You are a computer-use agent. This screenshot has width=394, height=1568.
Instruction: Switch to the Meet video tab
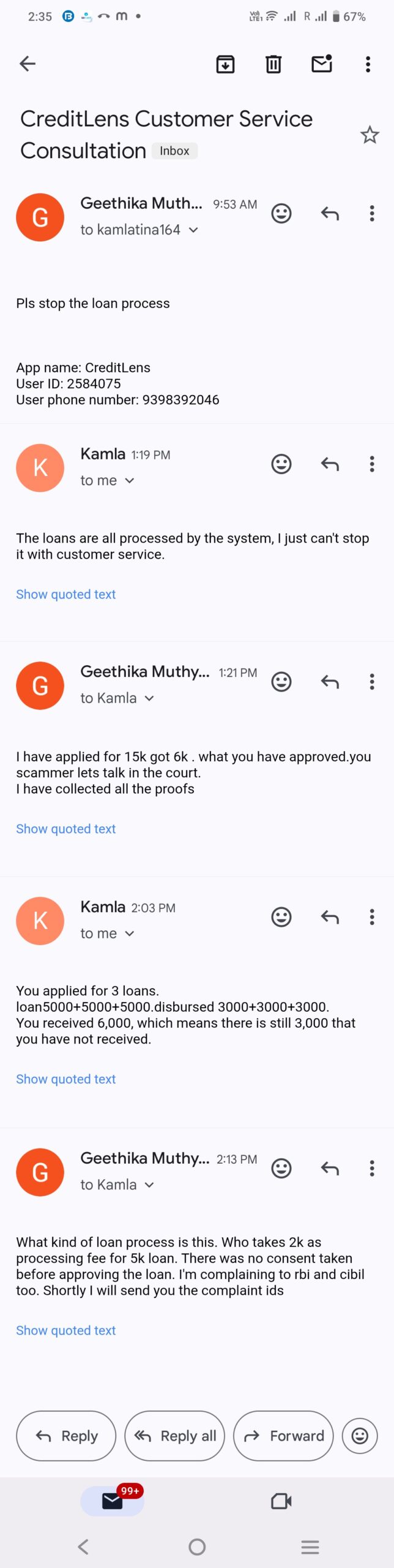point(281,1501)
